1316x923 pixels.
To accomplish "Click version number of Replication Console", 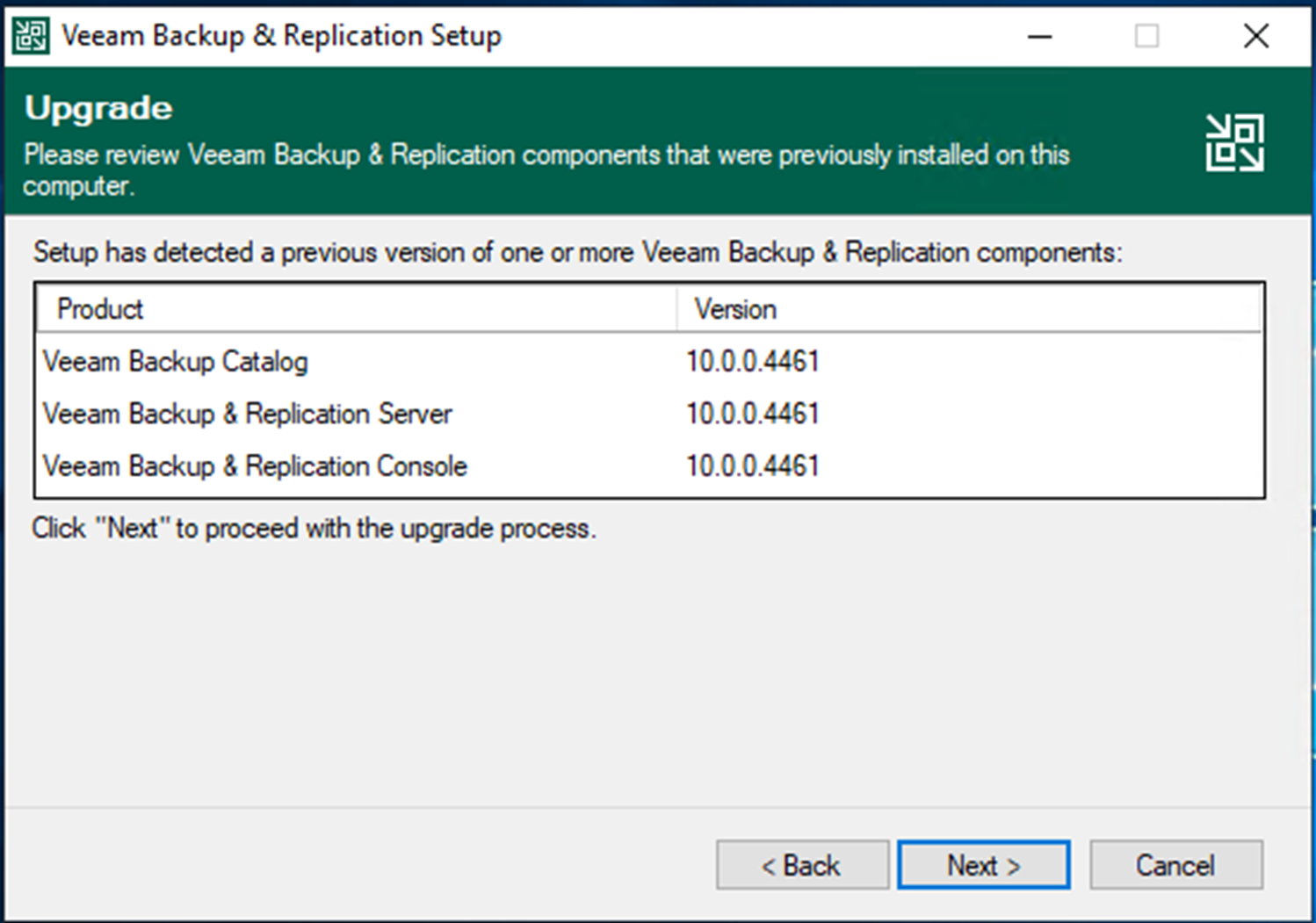I will click(x=753, y=466).
